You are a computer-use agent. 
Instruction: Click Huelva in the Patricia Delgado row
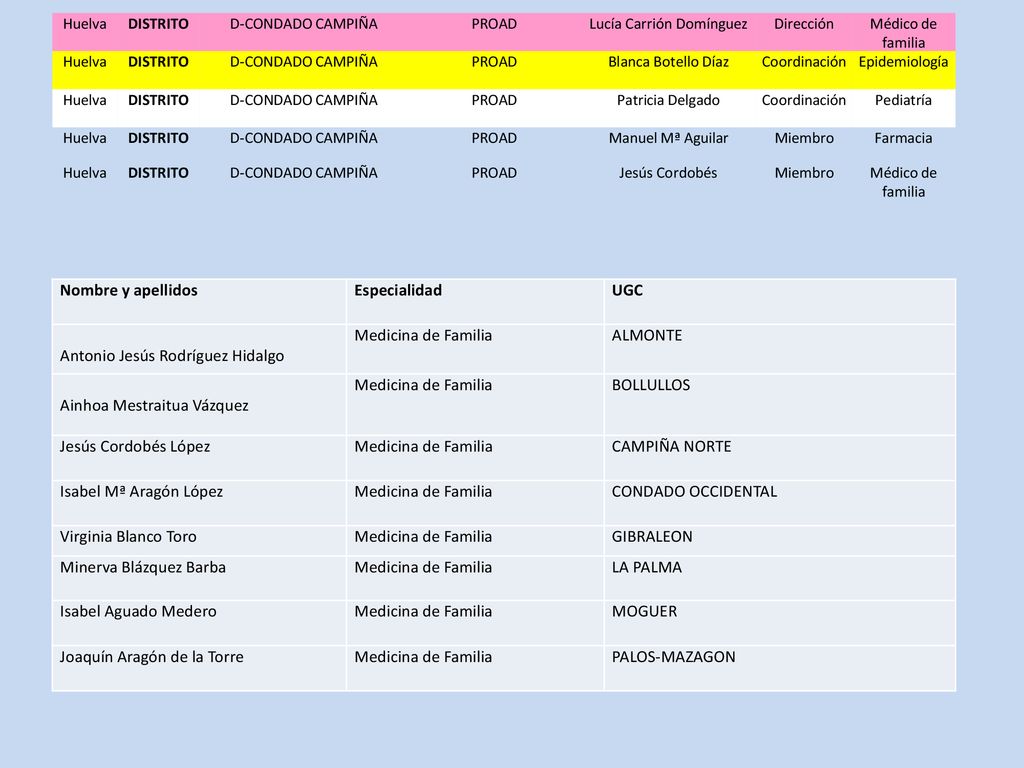84,100
